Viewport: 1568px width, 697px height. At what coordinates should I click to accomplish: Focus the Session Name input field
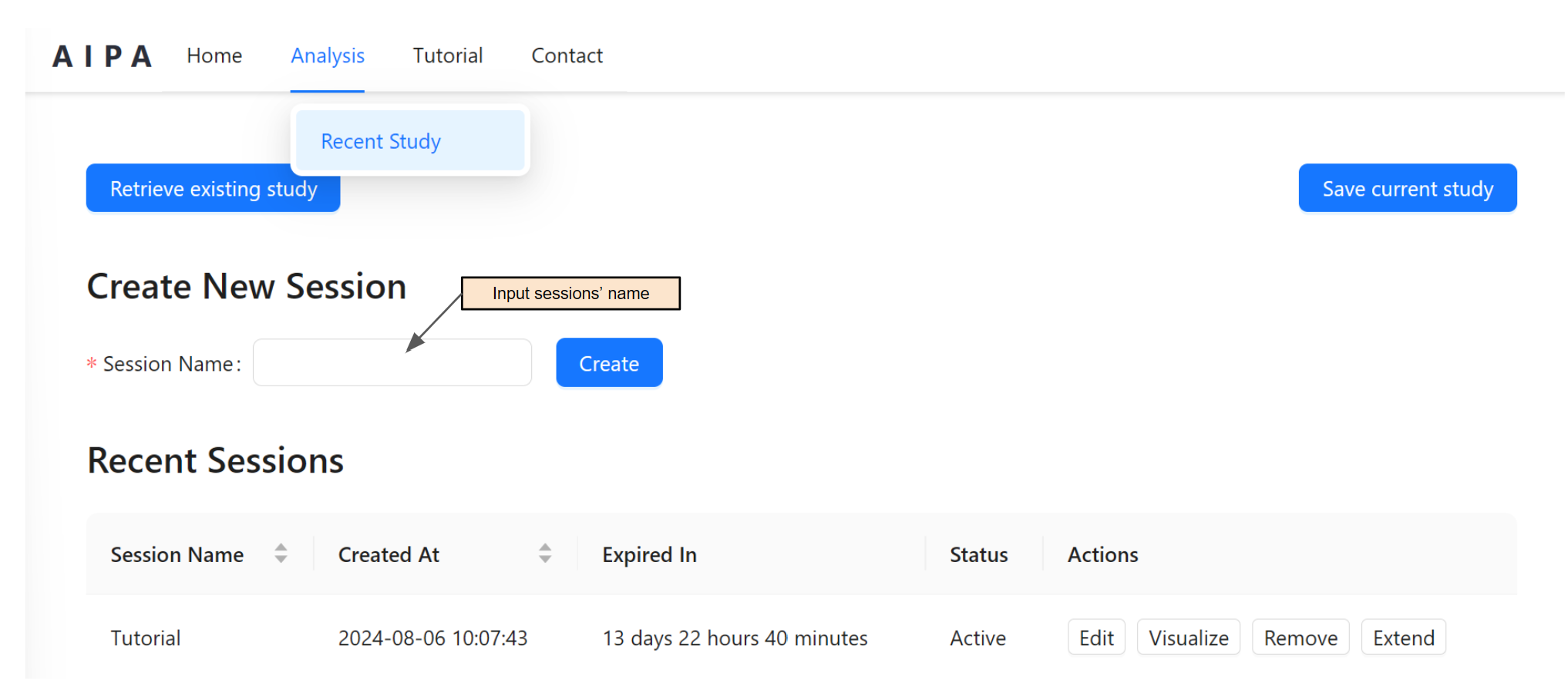click(x=392, y=363)
